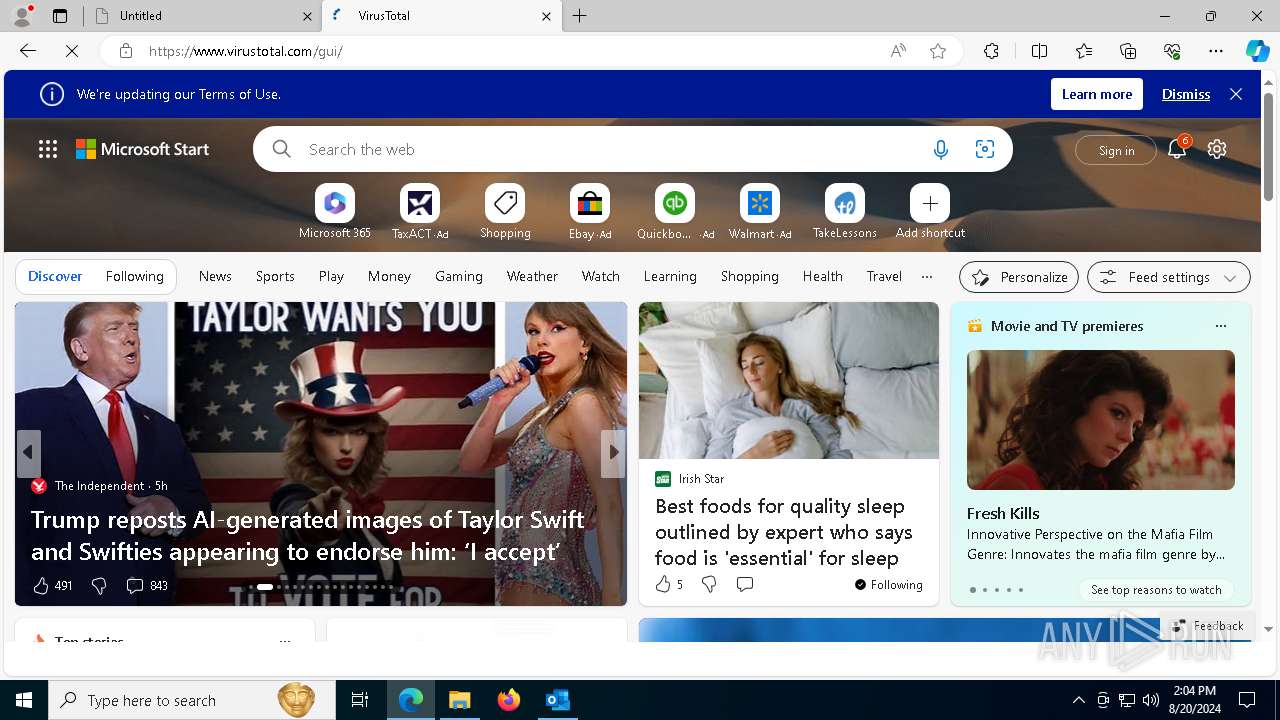Open visual search camera icon
Image resolution: width=1280 pixels, height=720 pixels.
pos(985,150)
